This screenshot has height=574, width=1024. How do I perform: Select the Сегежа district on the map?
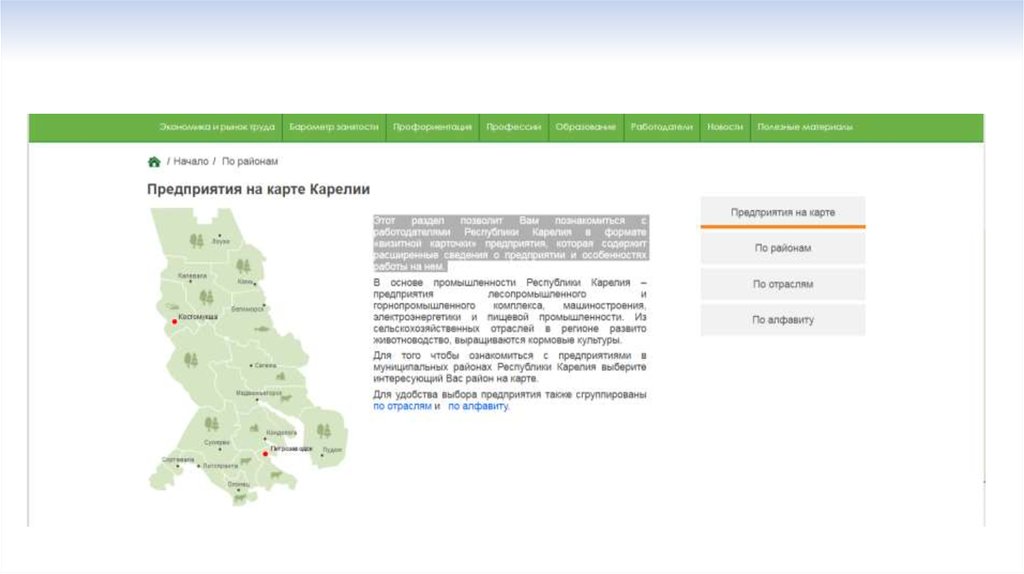[x=264, y=366]
